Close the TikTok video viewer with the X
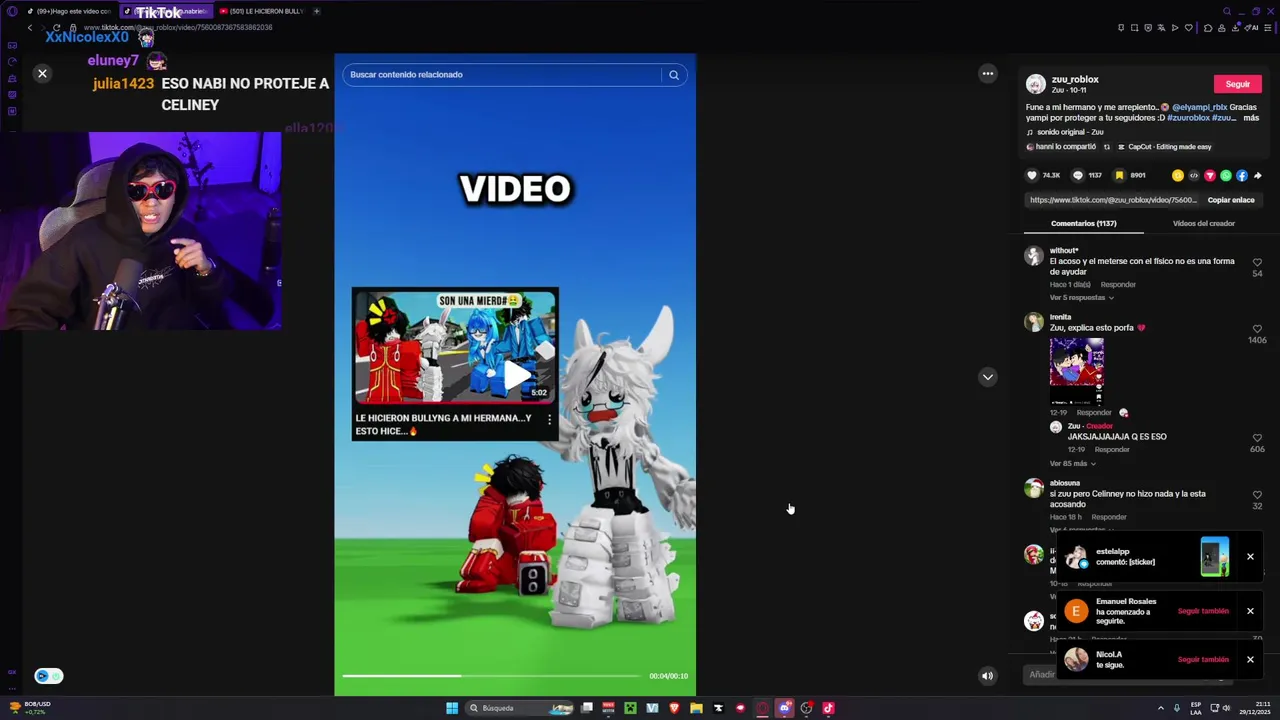This screenshot has height=720, width=1280. coord(42,73)
